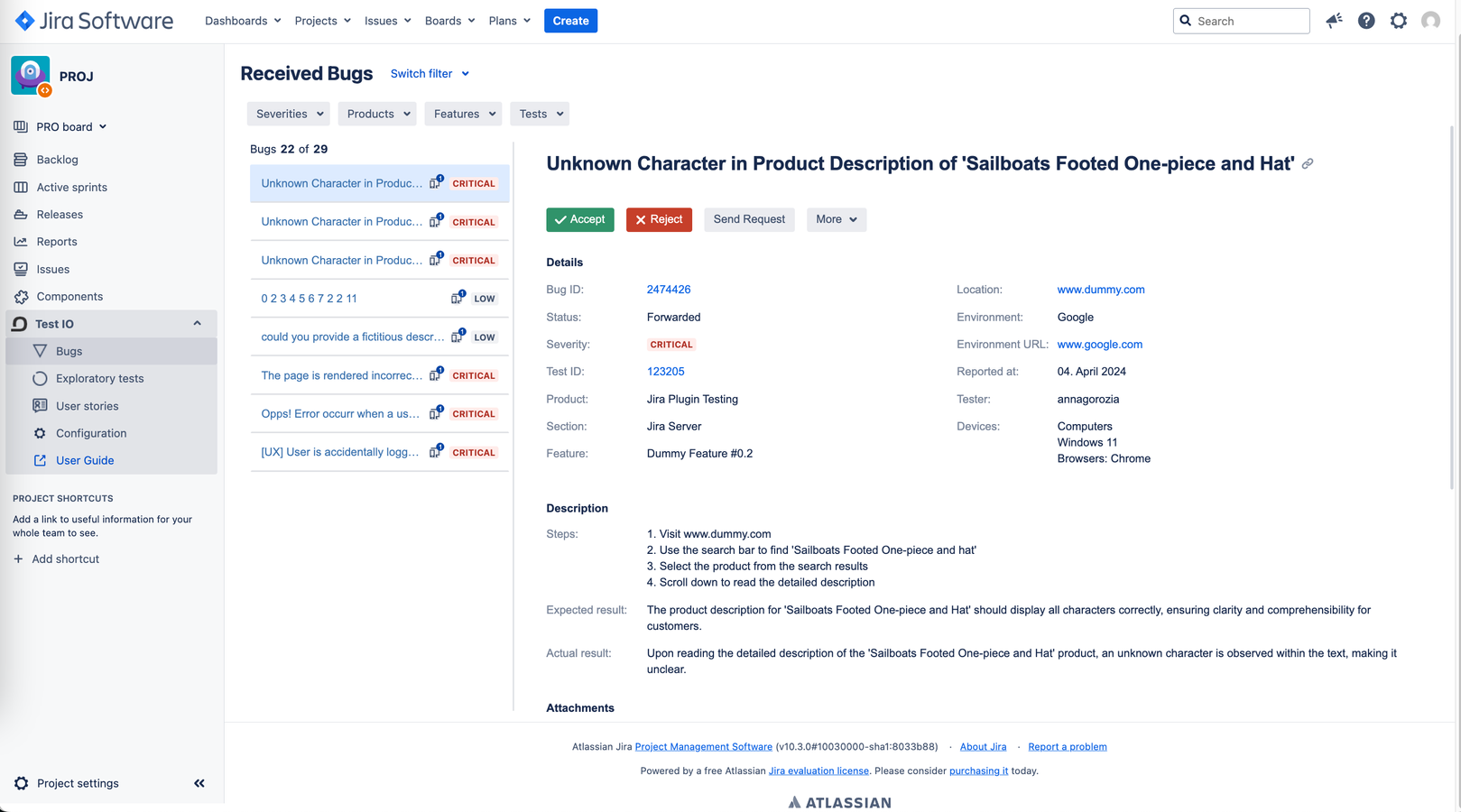This screenshot has height=812, width=1461.
Task: Open Test ID 123205 link
Action: click(x=665, y=372)
